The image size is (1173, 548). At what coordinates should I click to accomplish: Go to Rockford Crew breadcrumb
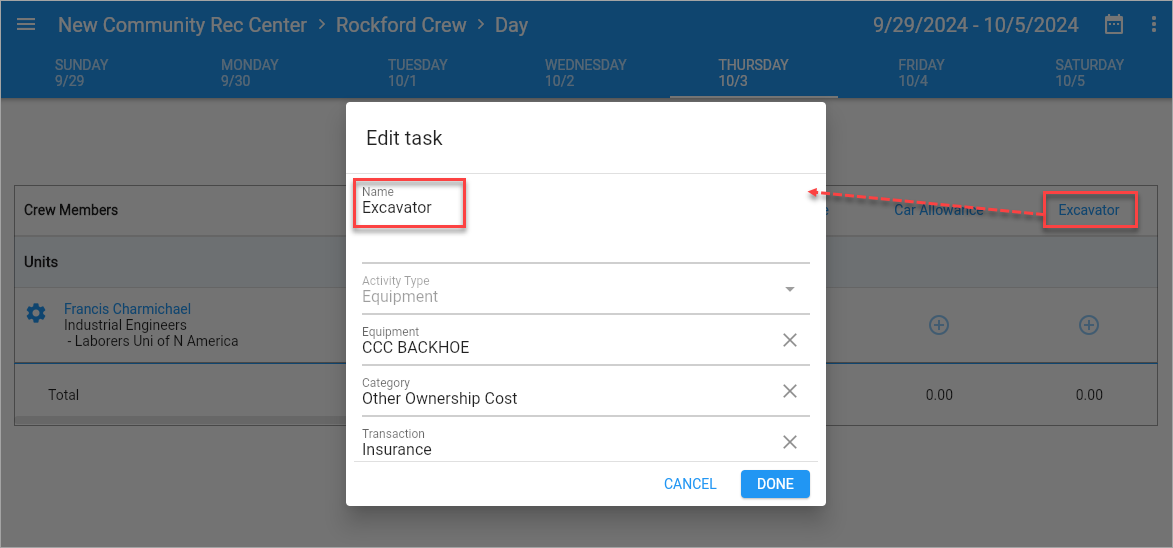401,25
